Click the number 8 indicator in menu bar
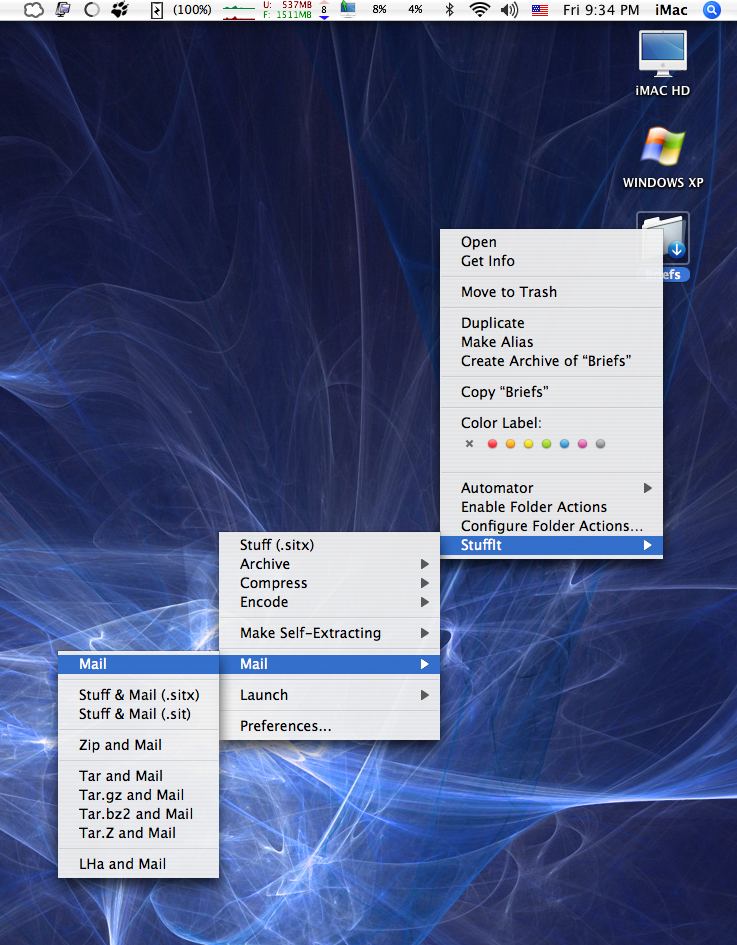Viewport: 737px width, 945px height. pos(324,10)
